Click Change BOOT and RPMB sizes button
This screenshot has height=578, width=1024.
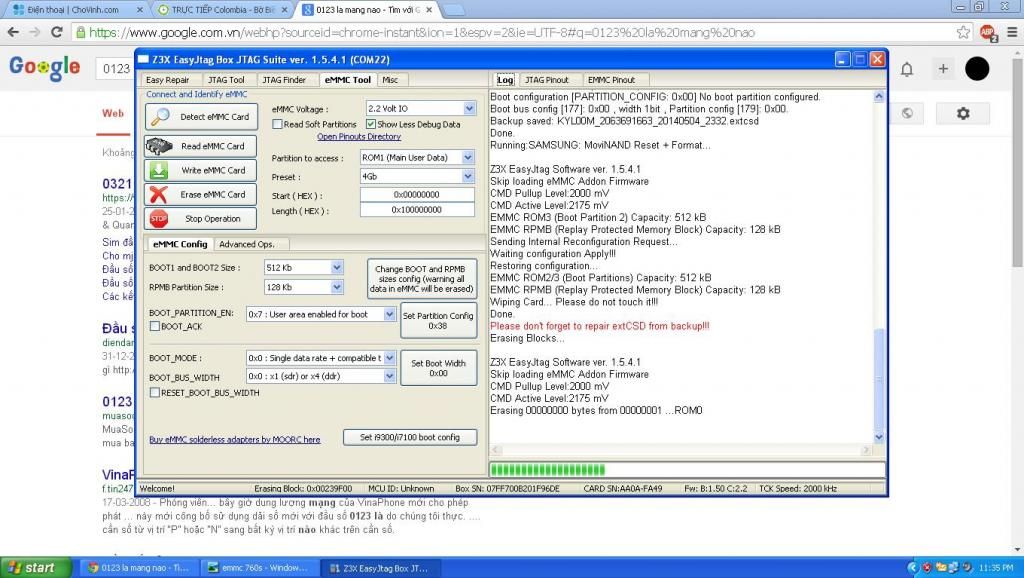422,278
